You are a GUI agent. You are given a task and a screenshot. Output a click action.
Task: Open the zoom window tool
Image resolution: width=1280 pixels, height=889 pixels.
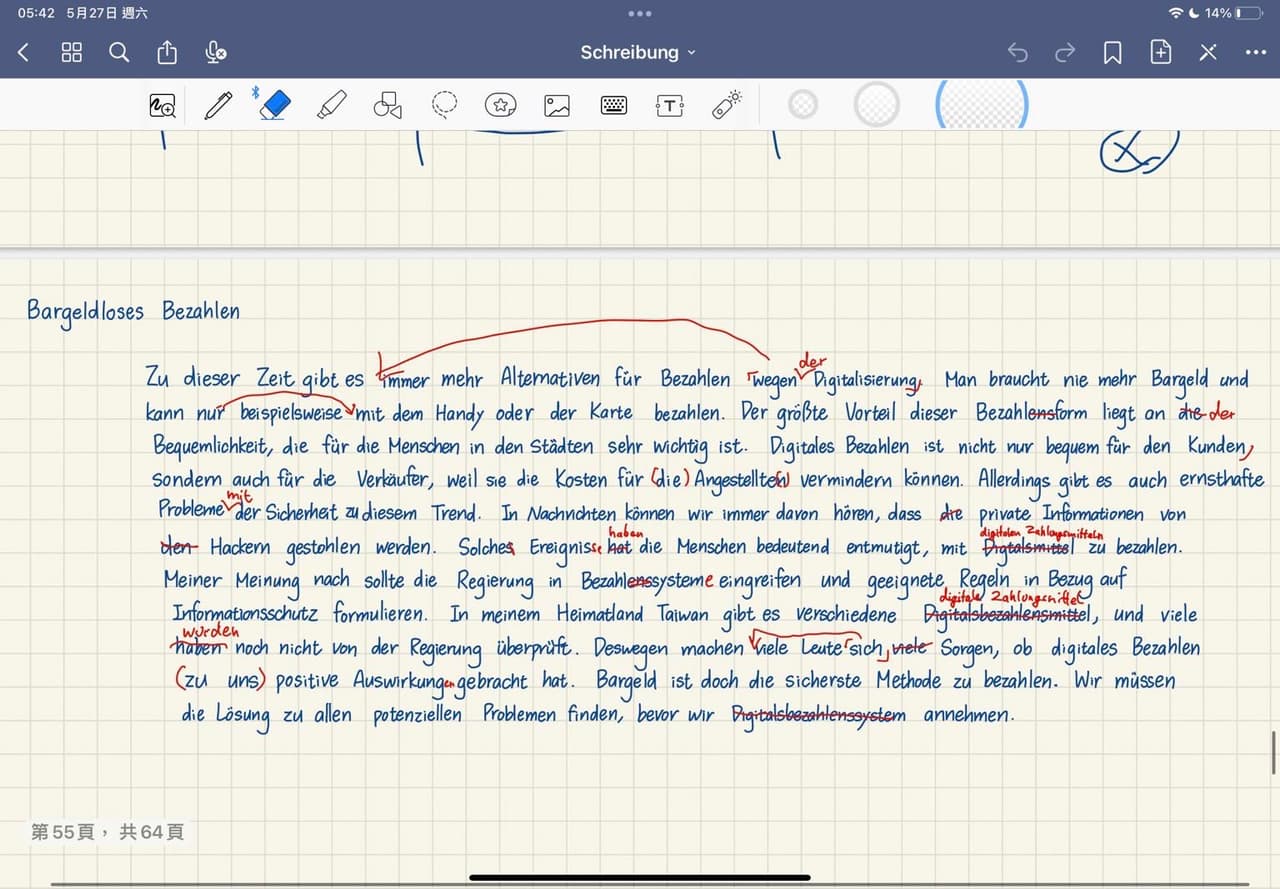tap(162, 105)
